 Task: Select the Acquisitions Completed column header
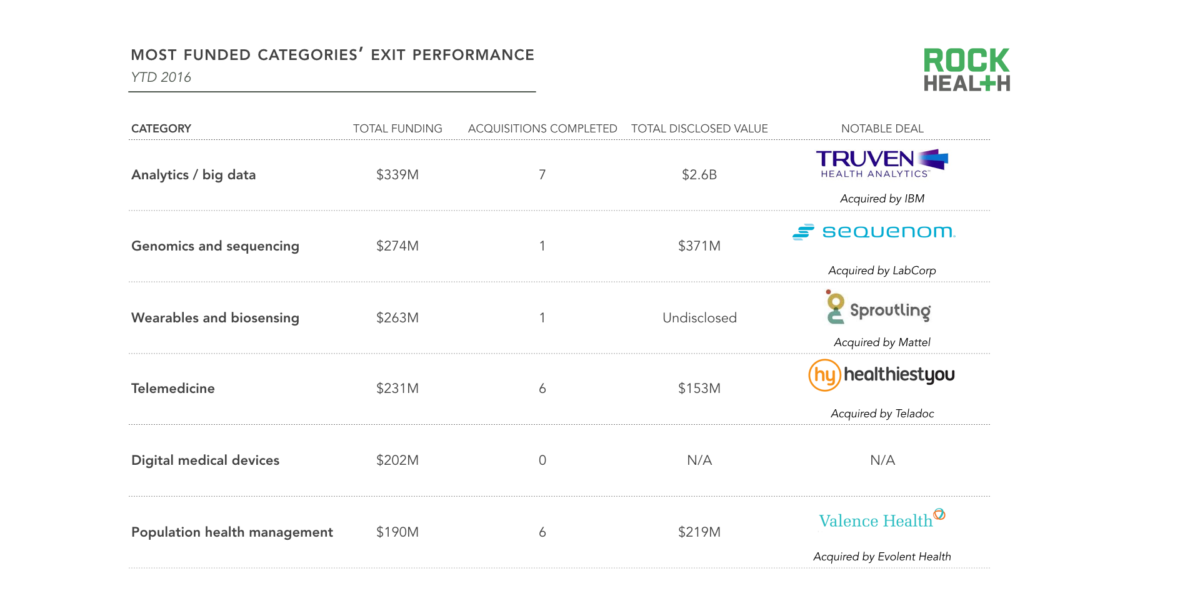coord(542,129)
